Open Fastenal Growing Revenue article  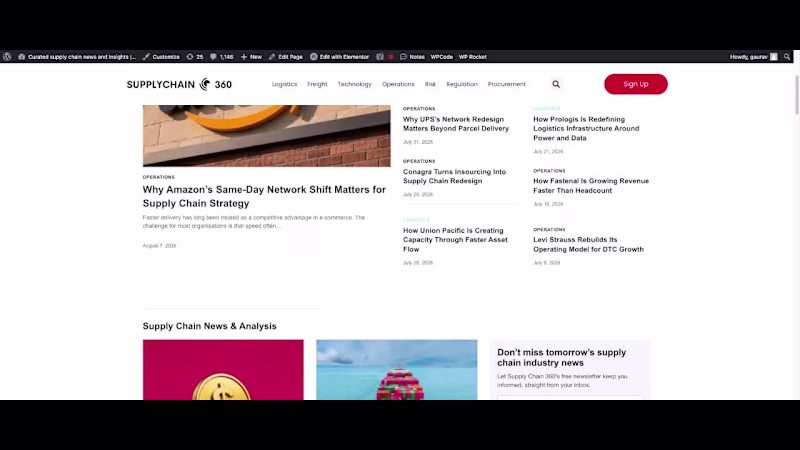coord(591,186)
